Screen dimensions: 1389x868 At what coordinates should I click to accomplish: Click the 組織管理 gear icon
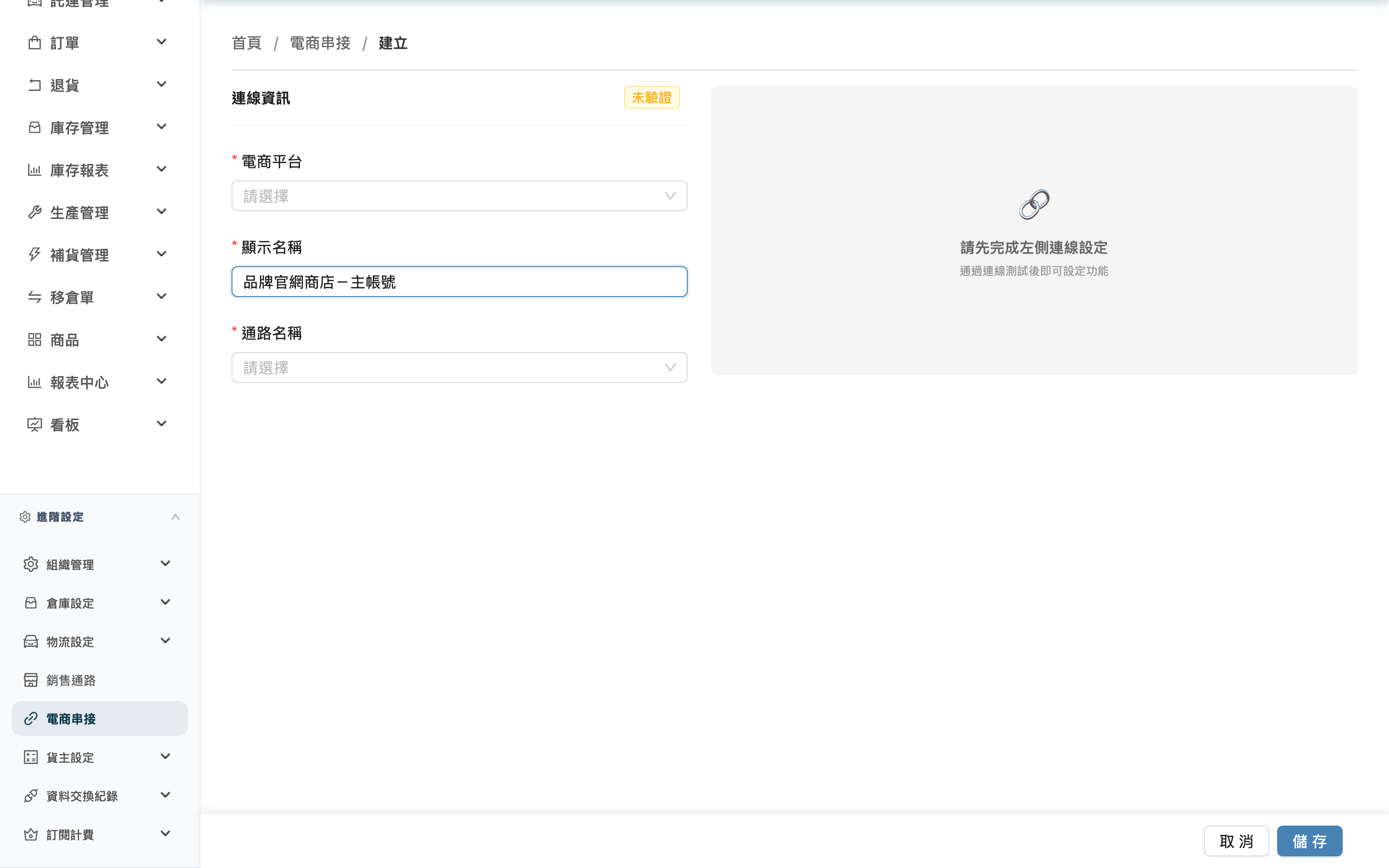(x=31, y=564)
